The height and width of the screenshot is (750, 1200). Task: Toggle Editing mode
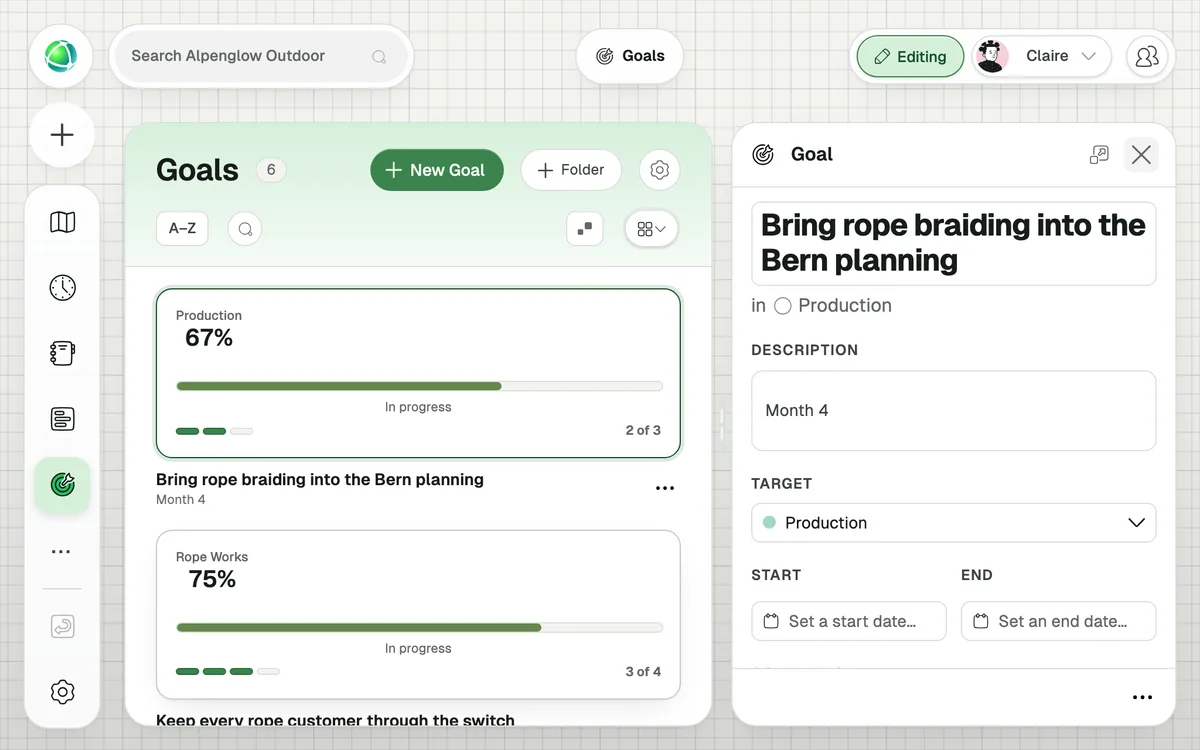[x=910, y=56]
